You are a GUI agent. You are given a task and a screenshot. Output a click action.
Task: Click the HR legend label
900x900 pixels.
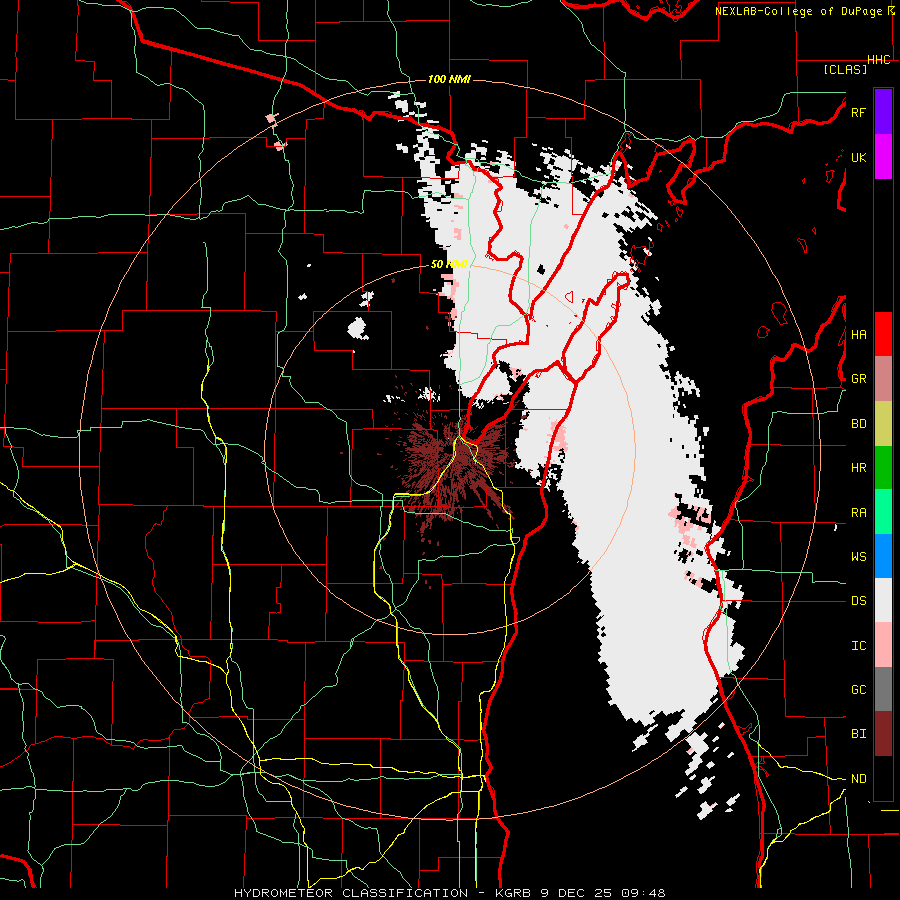(858, 468)
